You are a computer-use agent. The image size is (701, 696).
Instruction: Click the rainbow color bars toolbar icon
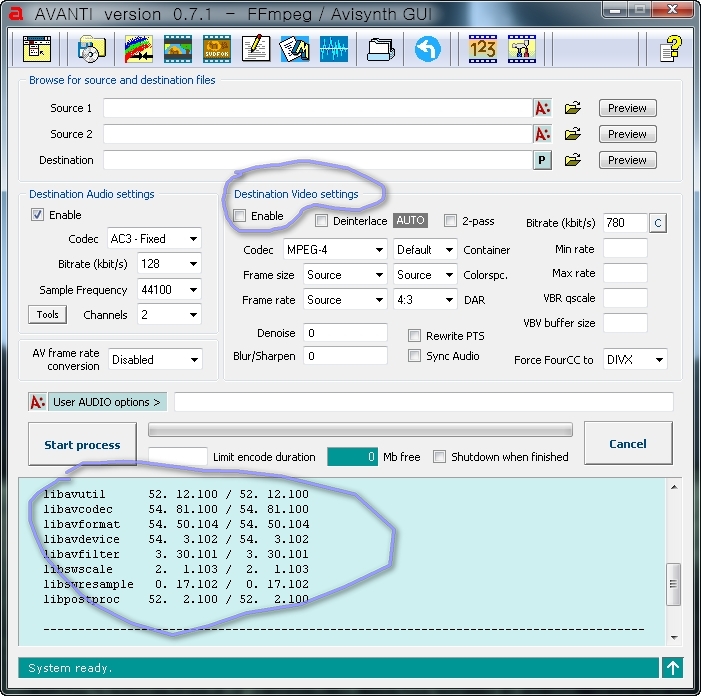point(139,49)
